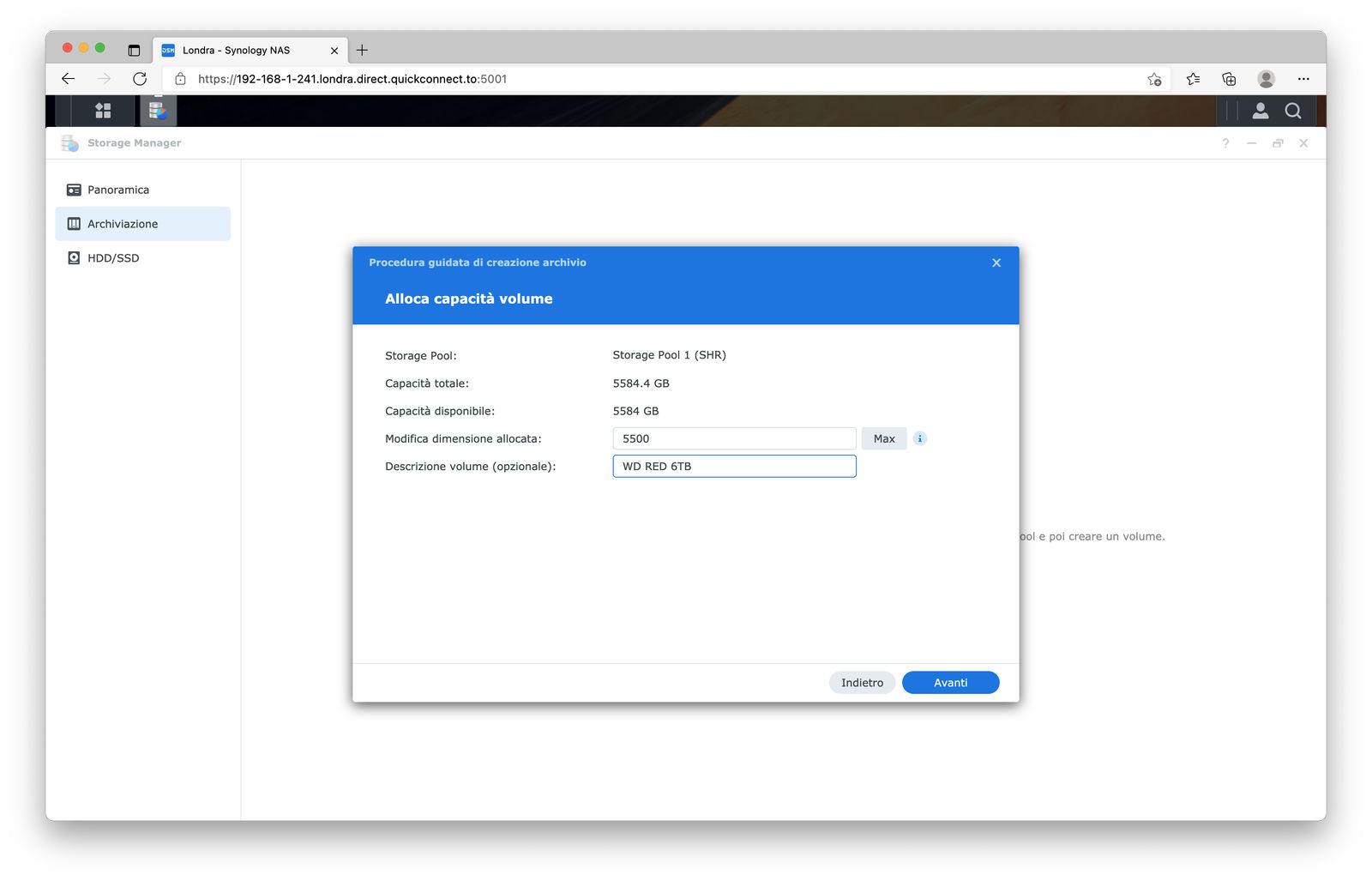
Task: Select Panoramica in the sidebar
Action: click(143, 190)
